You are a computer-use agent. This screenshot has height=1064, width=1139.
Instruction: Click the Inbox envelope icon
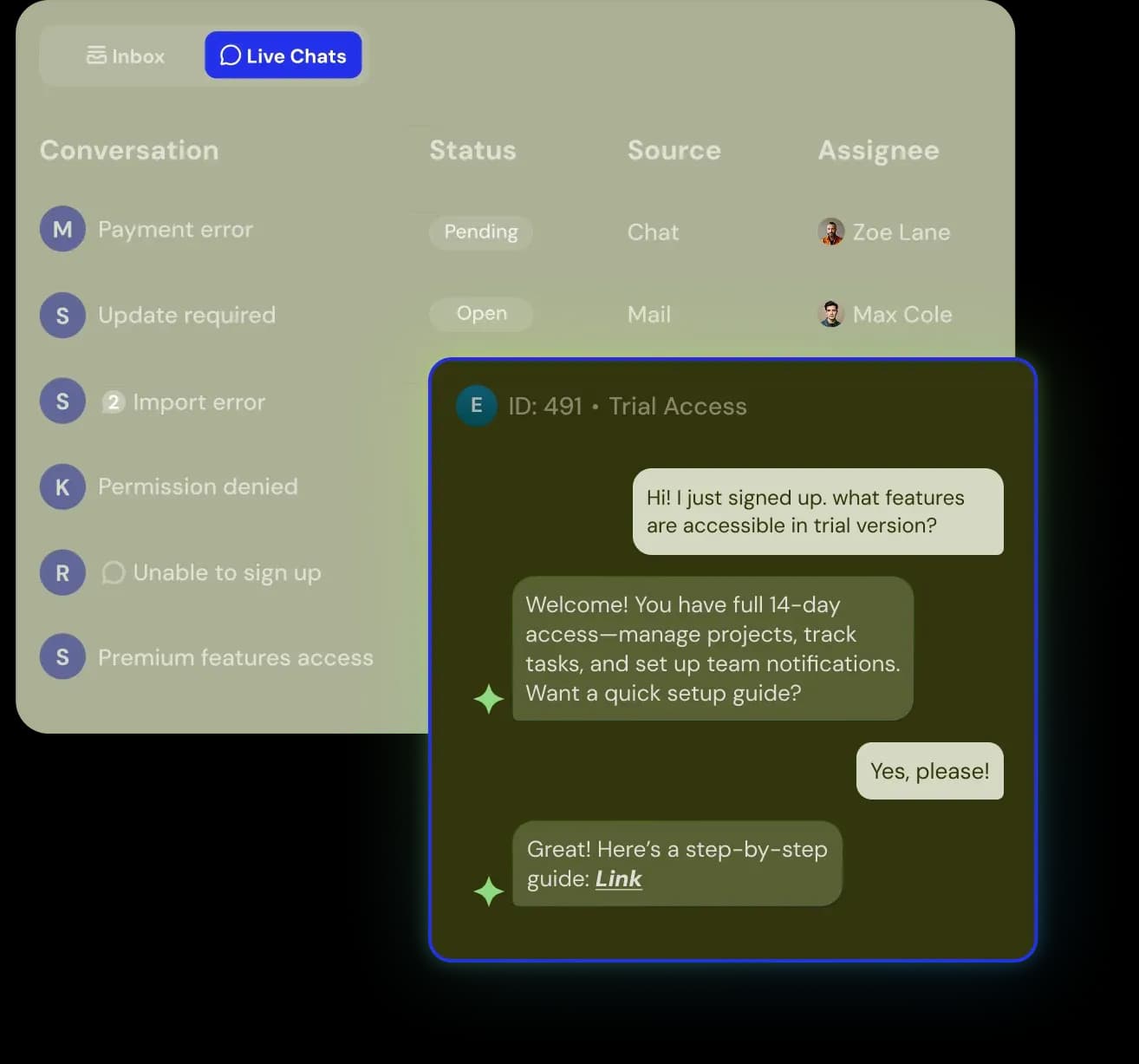[x=97, y=55]
